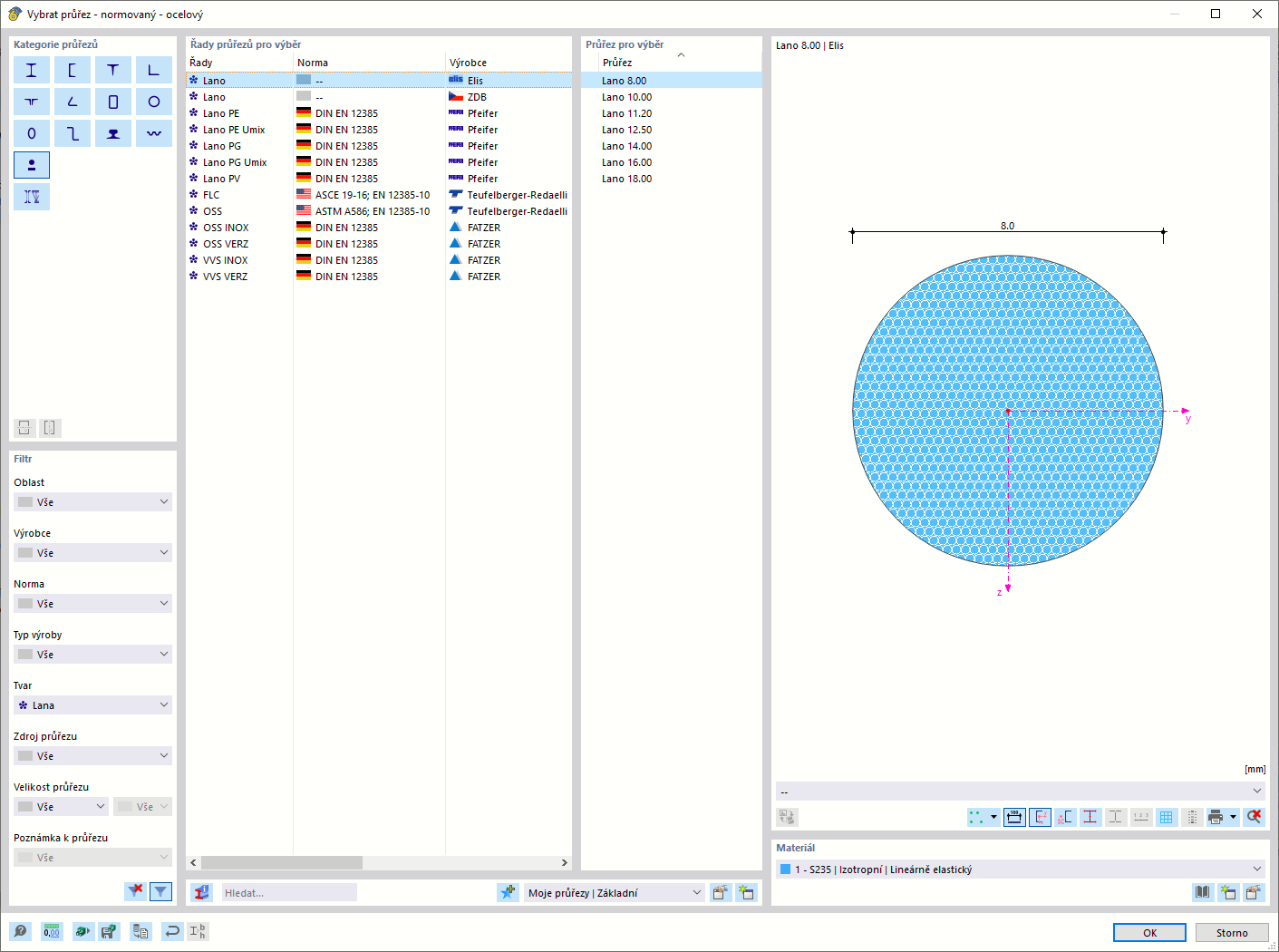The height and width of the screenshot is (952, 1279).
Task: Select the T-section category icon
Action: click(x=113, y=70)
